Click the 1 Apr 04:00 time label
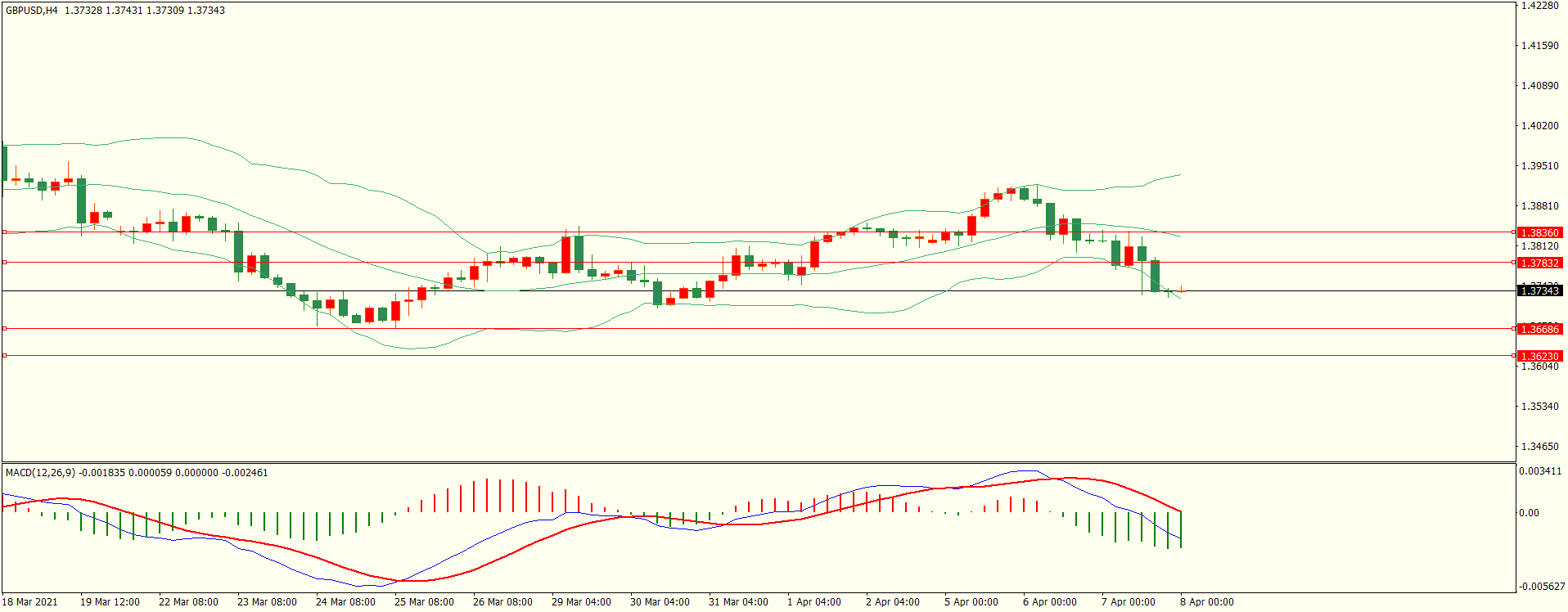1568x612 pixels. (x=813, y=602)
